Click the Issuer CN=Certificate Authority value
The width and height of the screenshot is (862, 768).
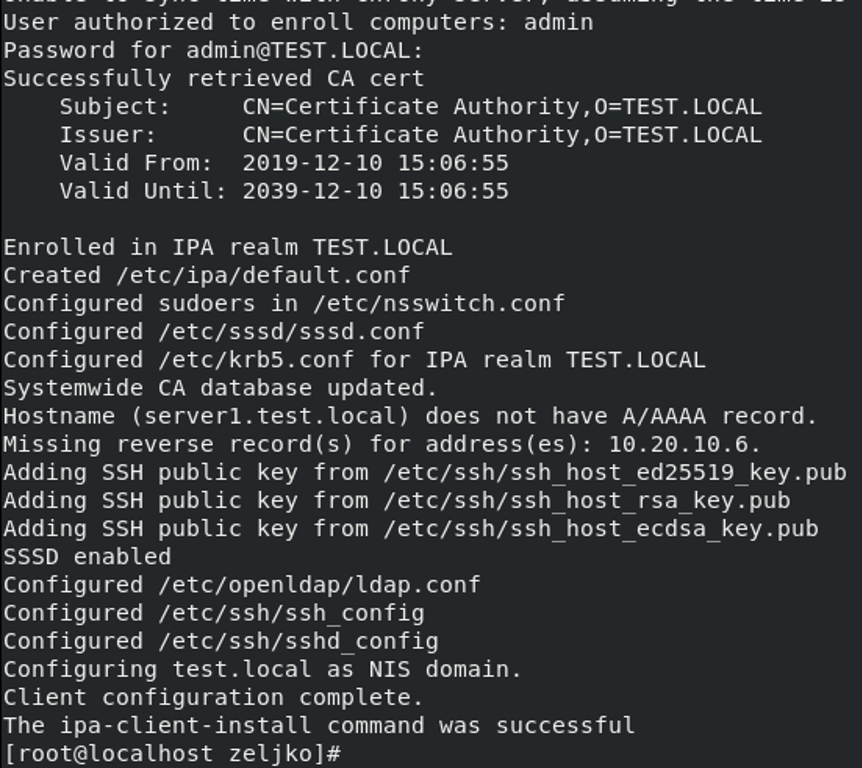coord(502,135)
